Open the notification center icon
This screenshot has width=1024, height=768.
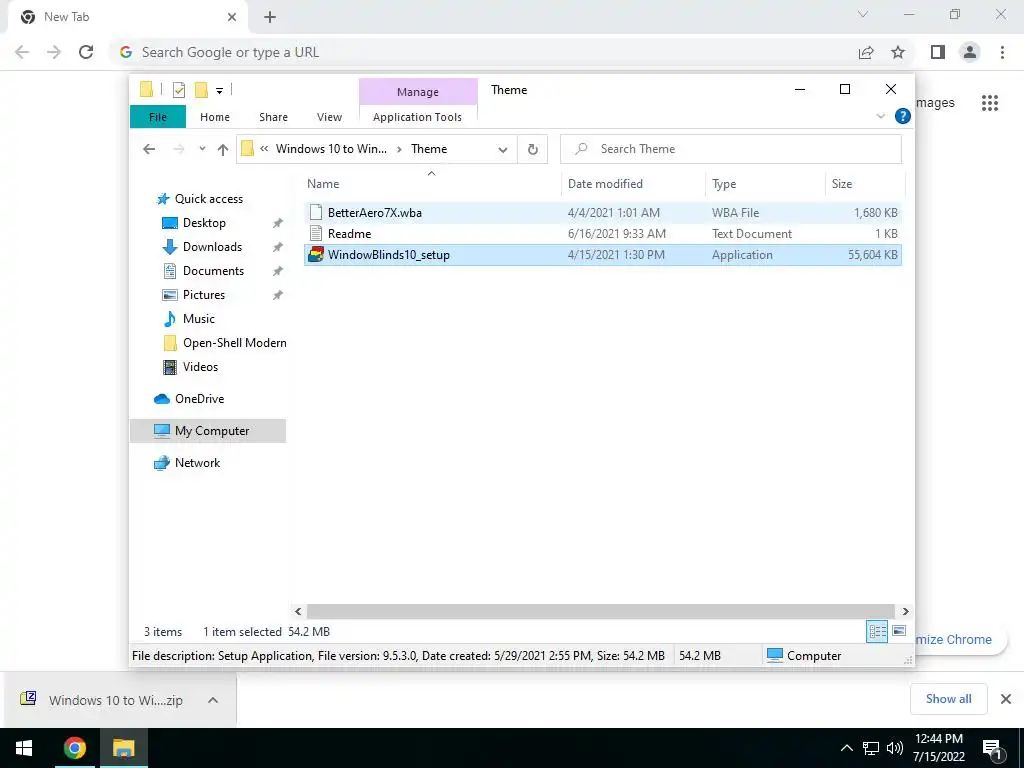point(992,748)
